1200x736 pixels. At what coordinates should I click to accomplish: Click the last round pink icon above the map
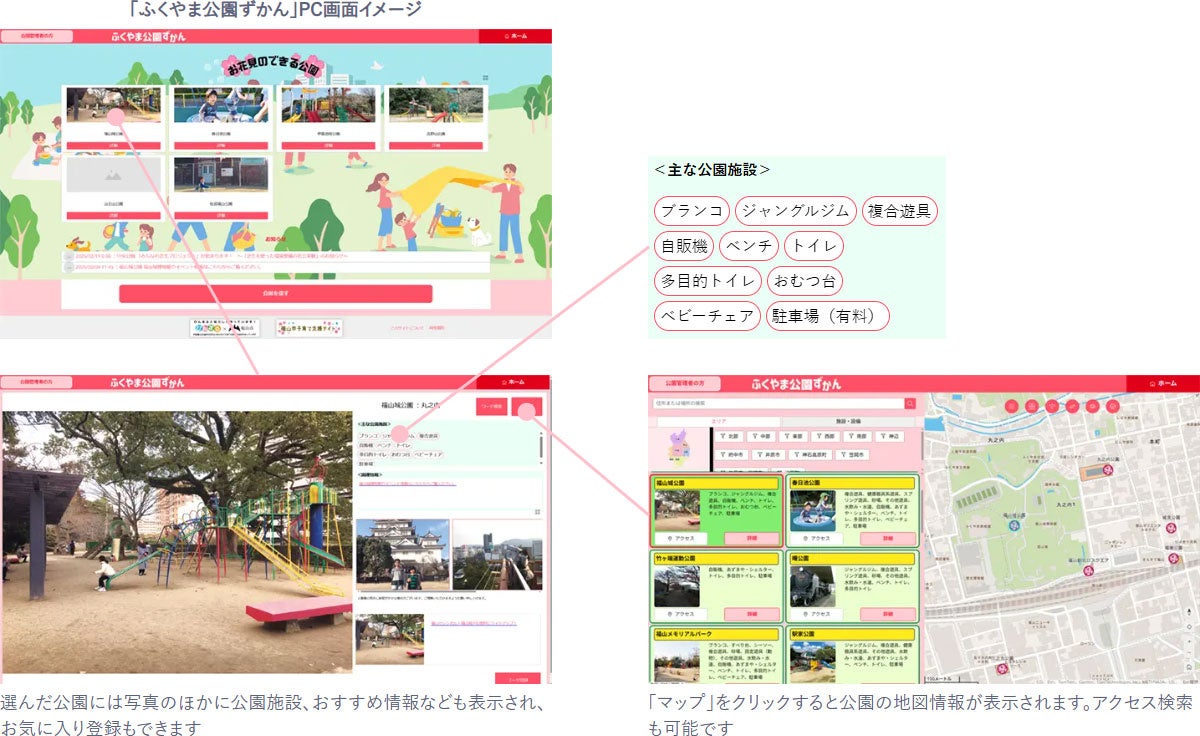click(x=1113, y=406)
